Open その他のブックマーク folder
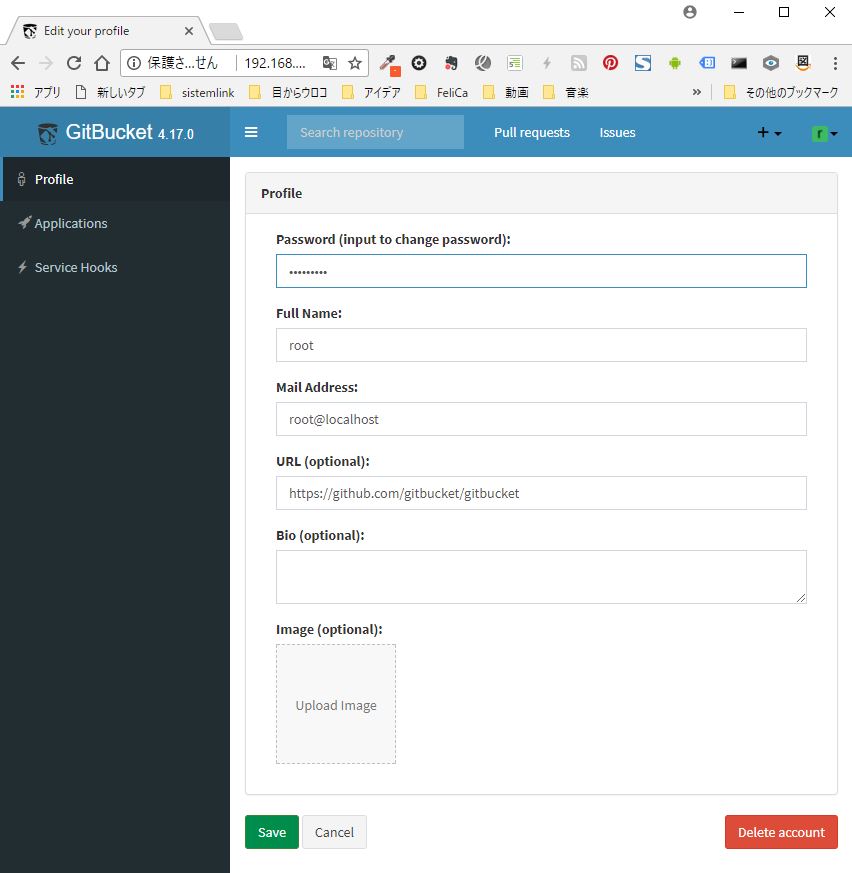The width and height of the screenshot is (852, 873). (x=781, y=92)
